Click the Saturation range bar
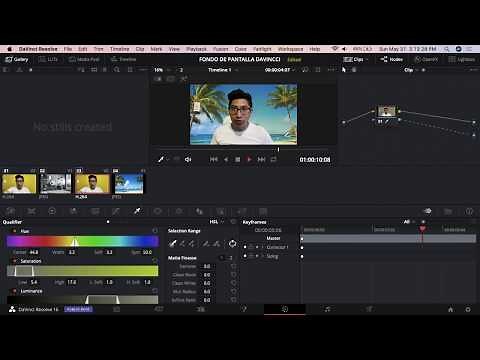 pos(83,271)
